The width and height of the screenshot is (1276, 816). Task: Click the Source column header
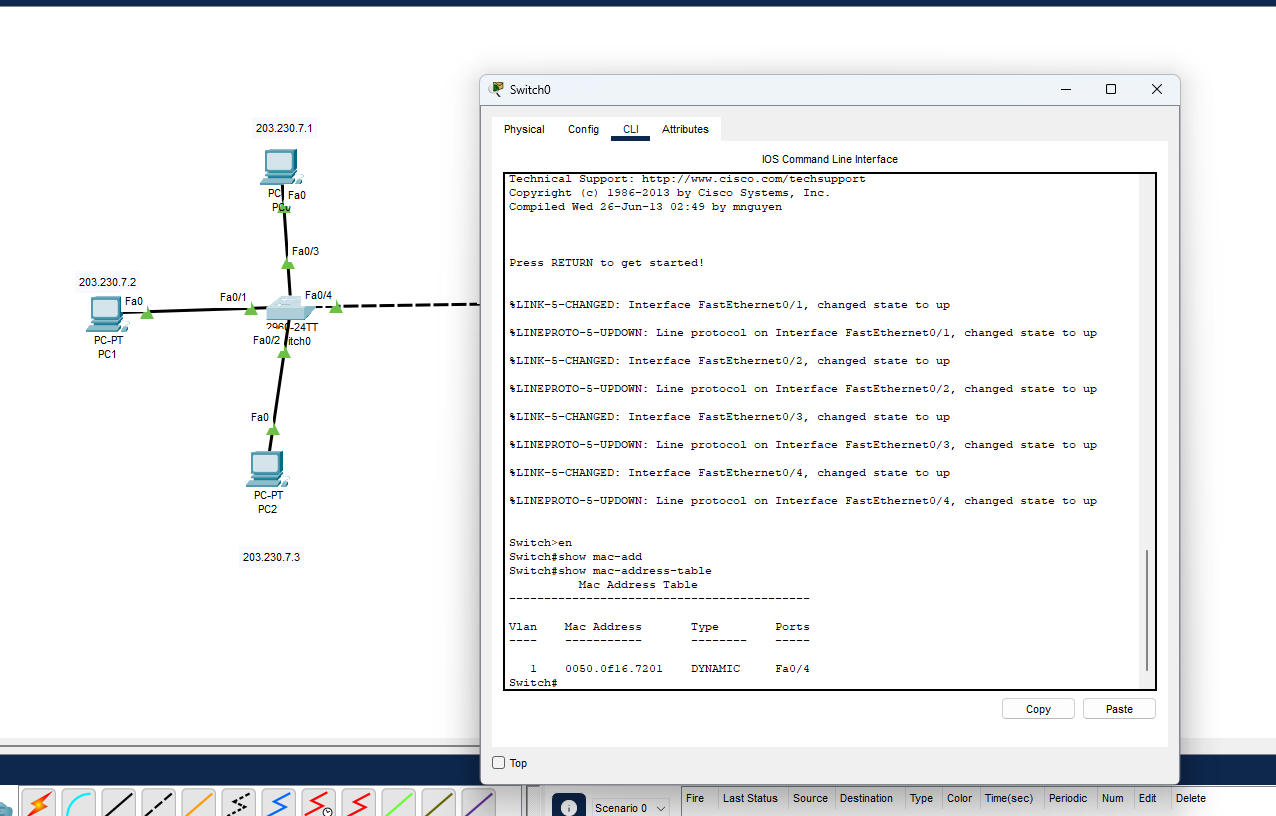point(810,798)
